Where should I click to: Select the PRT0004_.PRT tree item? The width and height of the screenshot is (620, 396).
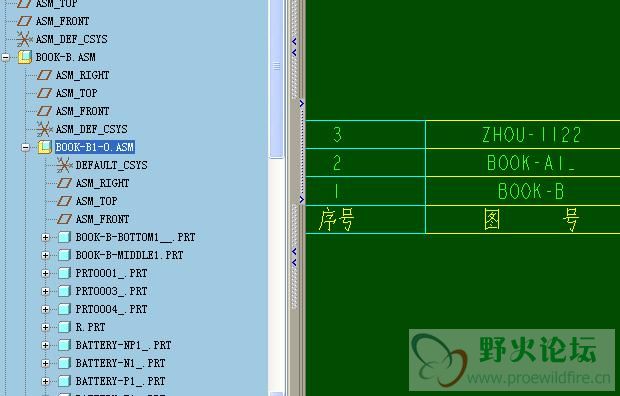click(111, 309)
